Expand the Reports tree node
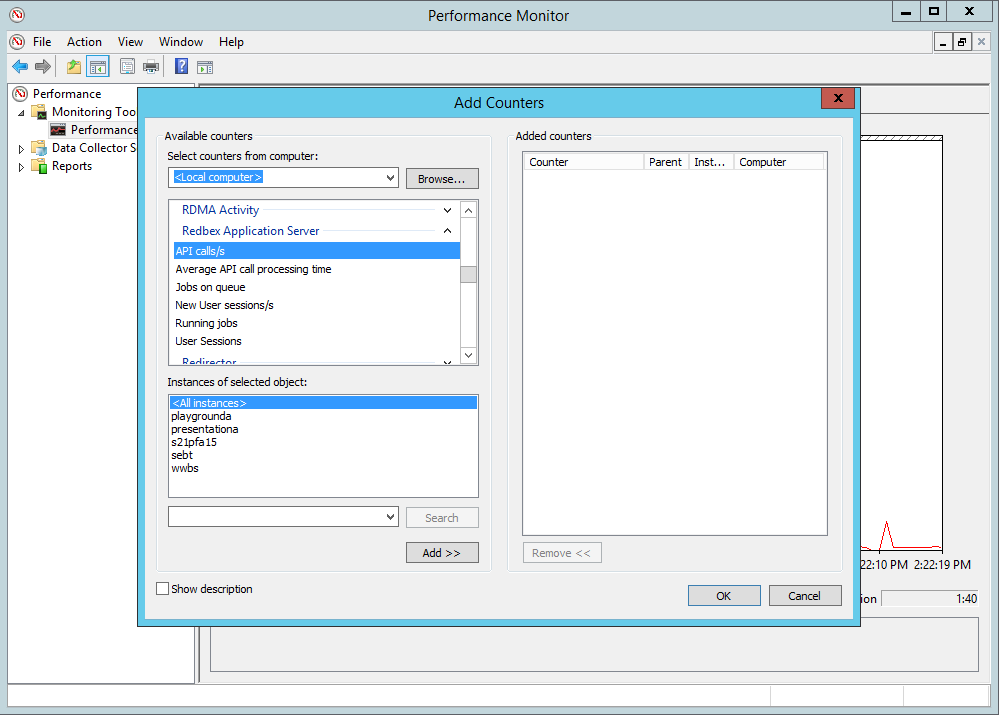Screen dimensions: 999x715 tap(21, 167)
